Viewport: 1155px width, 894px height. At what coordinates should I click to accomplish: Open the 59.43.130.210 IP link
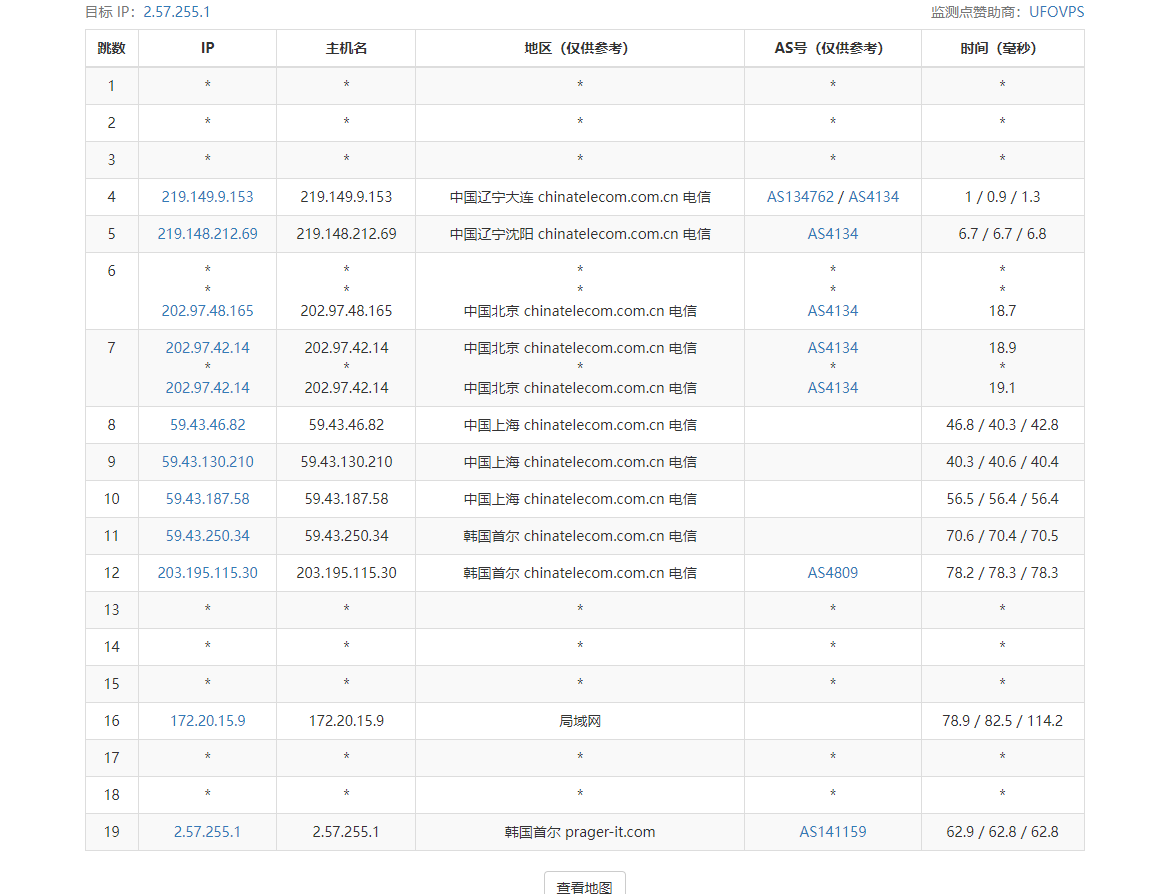click(x=207, y=462)
